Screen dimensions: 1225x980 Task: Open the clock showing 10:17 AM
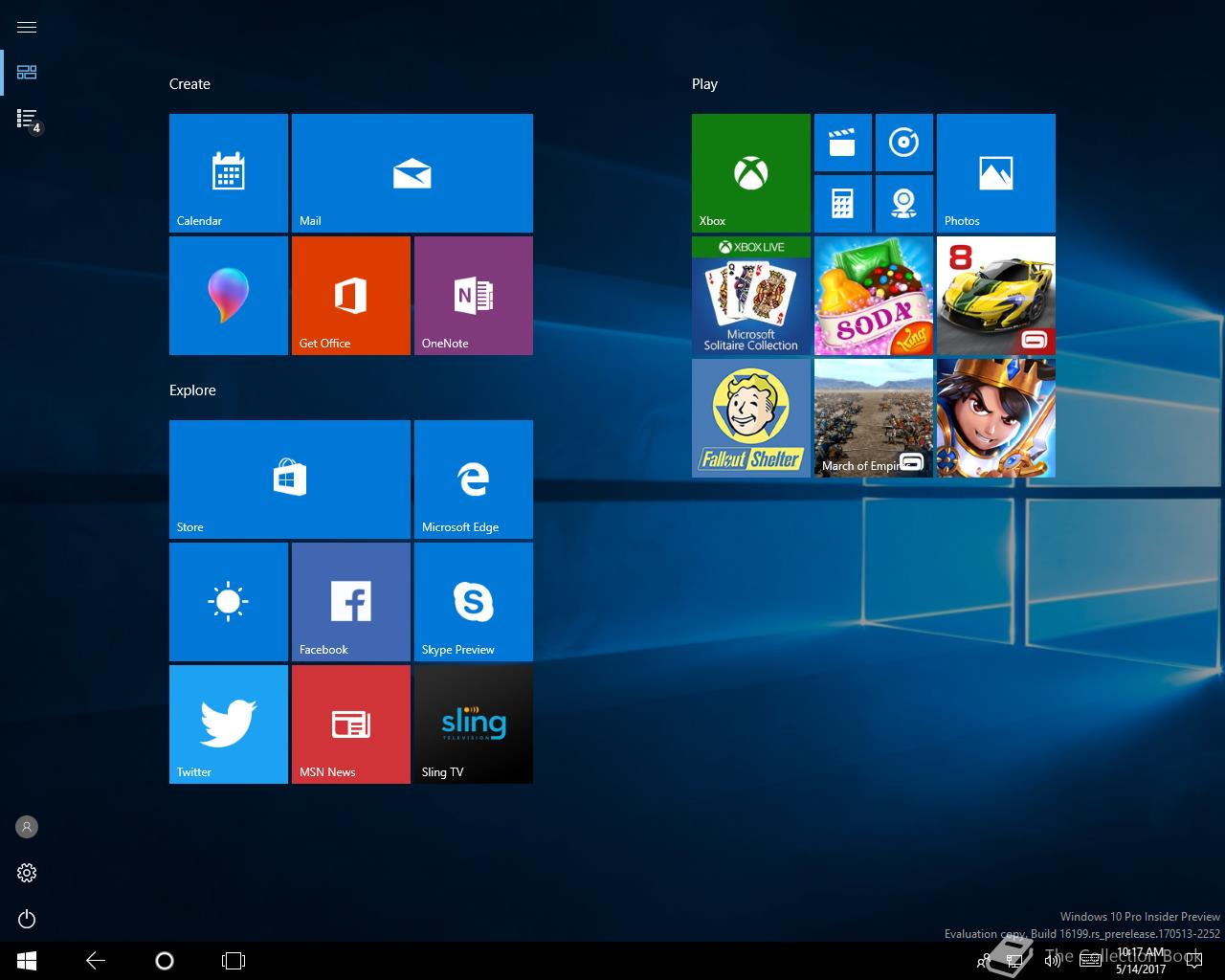pos(1141,961)
